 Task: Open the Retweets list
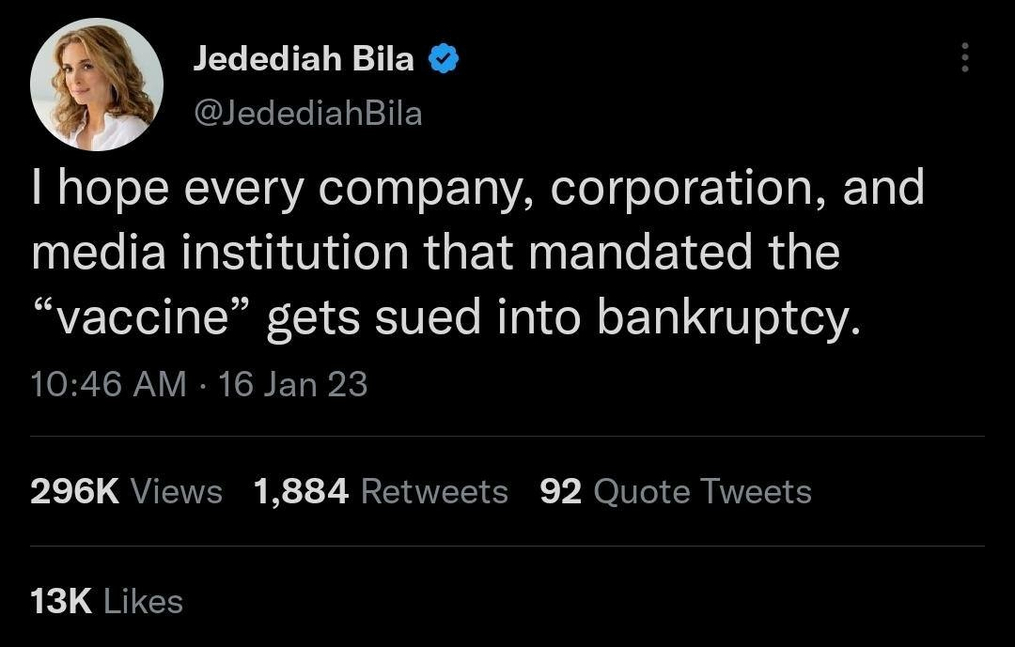click(x=433, y=491)
